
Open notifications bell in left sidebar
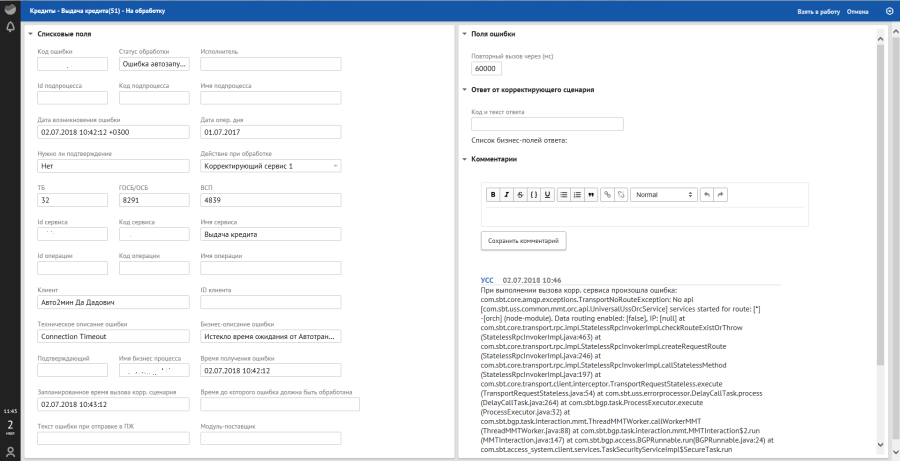coord(10,26)
